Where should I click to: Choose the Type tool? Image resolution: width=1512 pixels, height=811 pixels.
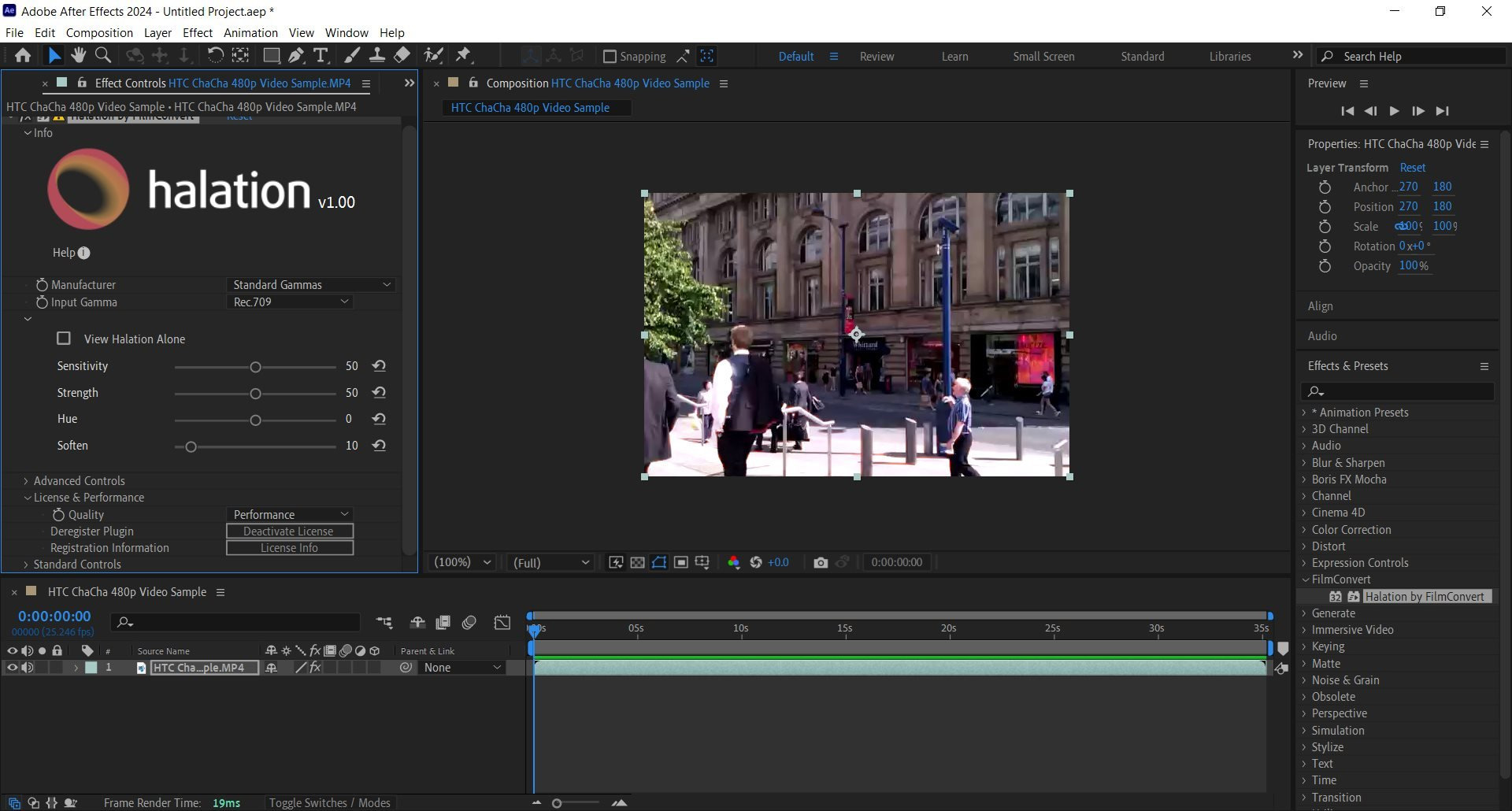click(x=321, y=55)
